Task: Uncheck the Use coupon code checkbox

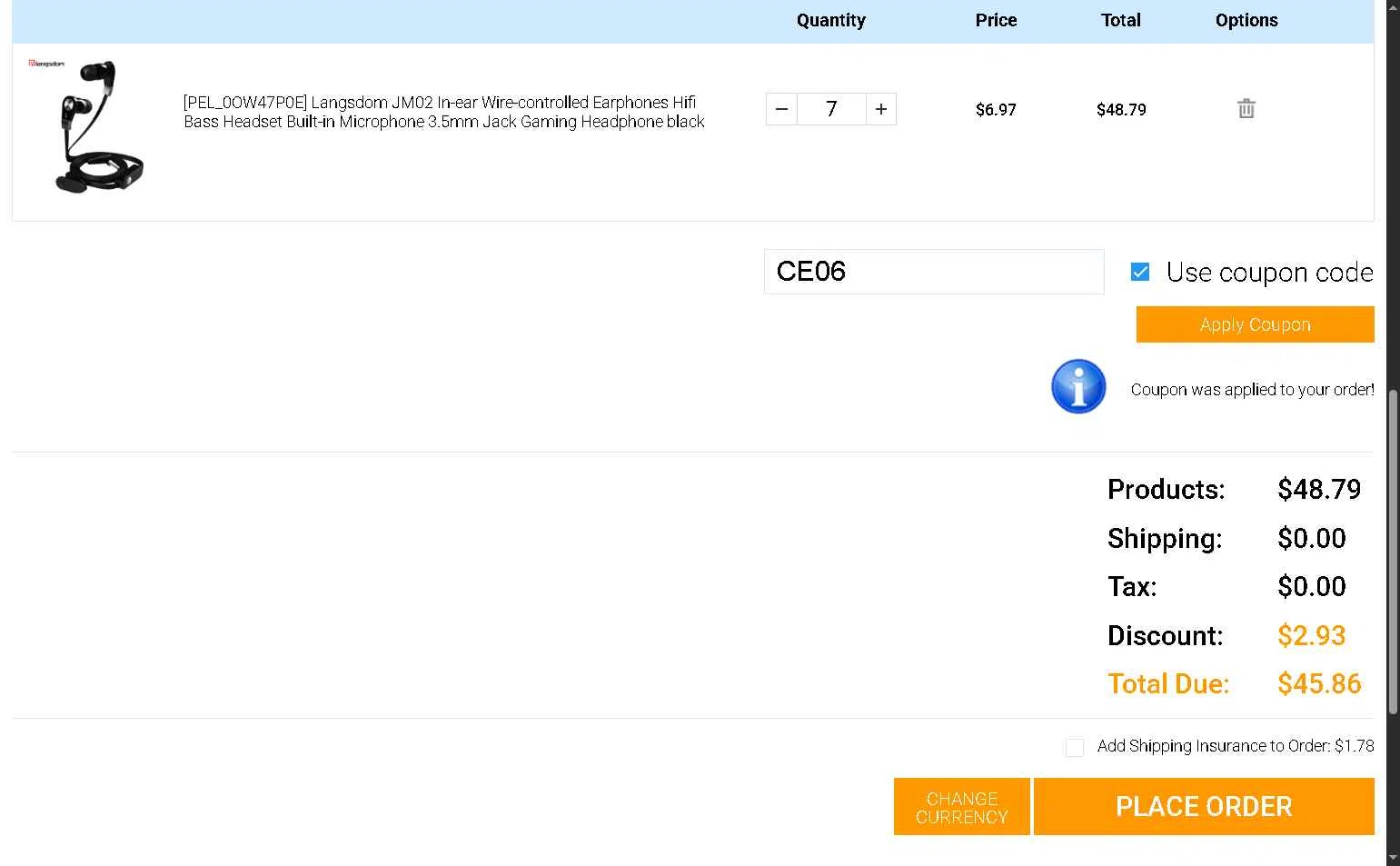Action: (1140, 272)
